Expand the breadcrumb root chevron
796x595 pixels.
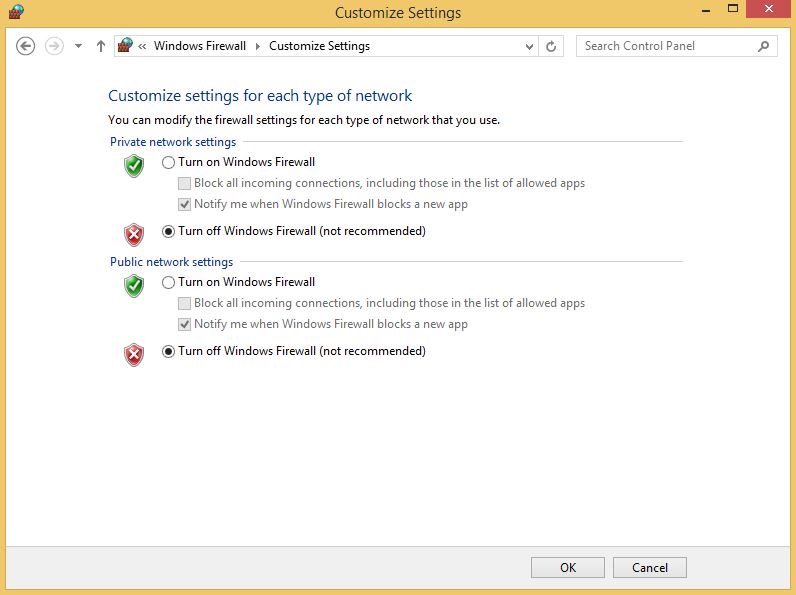pos(143,46)
